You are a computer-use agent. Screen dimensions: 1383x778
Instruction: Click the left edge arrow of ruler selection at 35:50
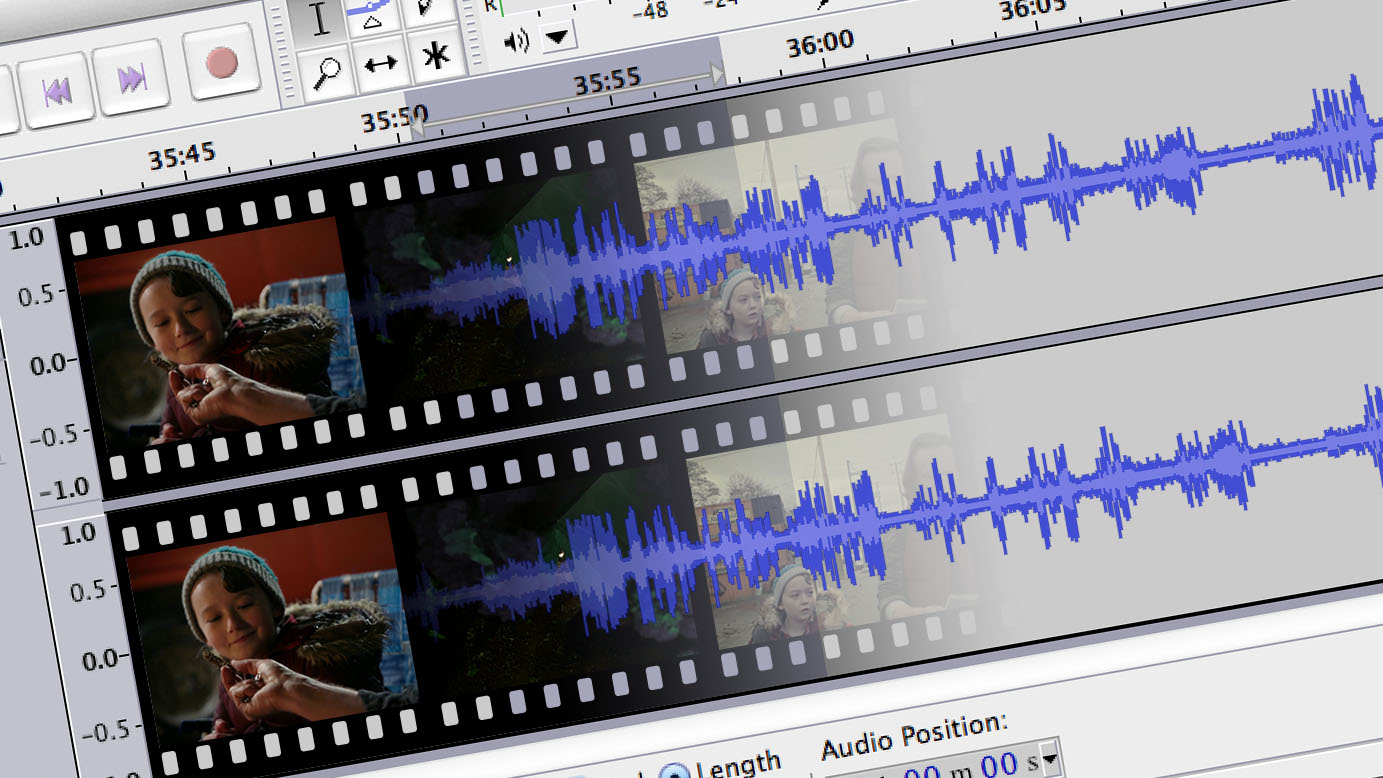tap(416, 127)
